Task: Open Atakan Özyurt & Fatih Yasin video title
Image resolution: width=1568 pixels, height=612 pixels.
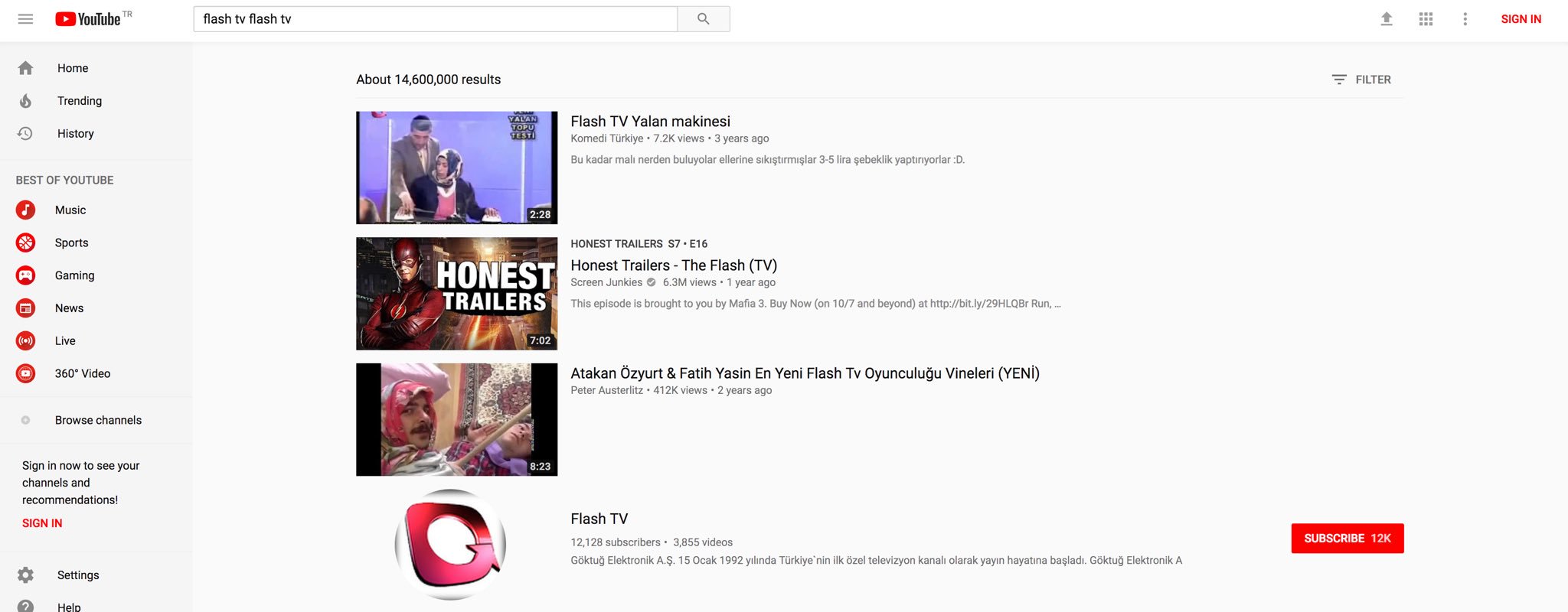Action: point(805,373)
